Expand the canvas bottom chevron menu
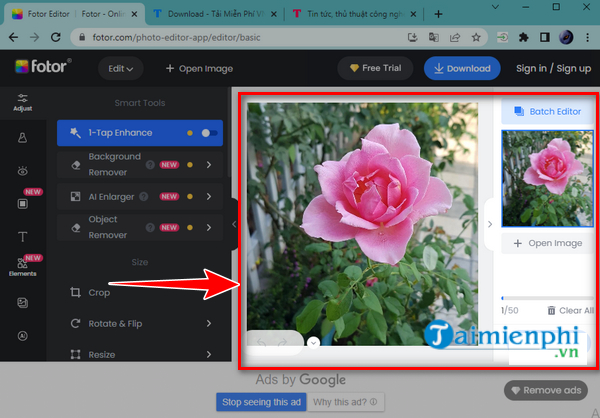Viewport: 600px width, 418px height. 313,343
